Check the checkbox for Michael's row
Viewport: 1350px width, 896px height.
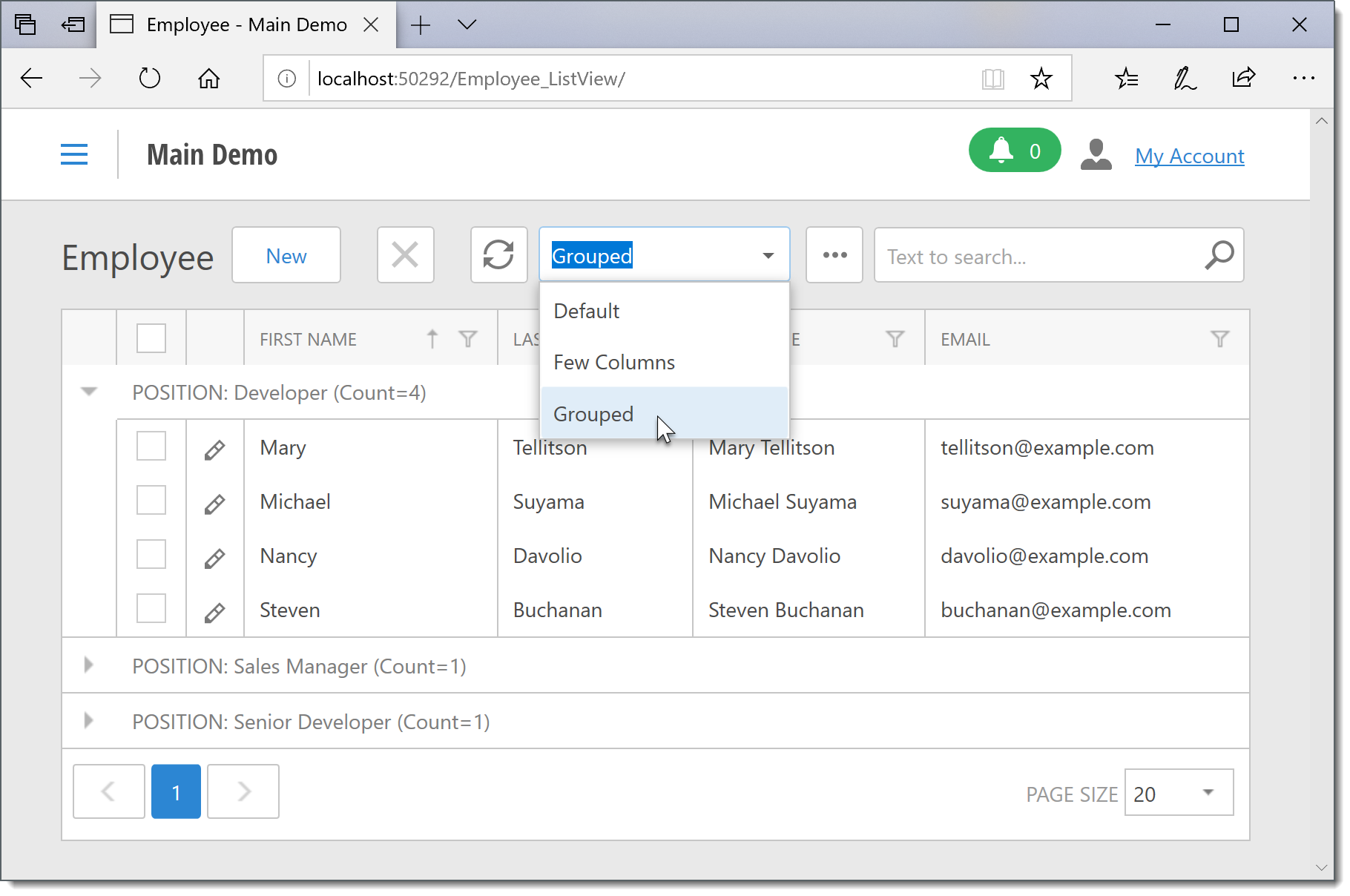pos(151,501)
